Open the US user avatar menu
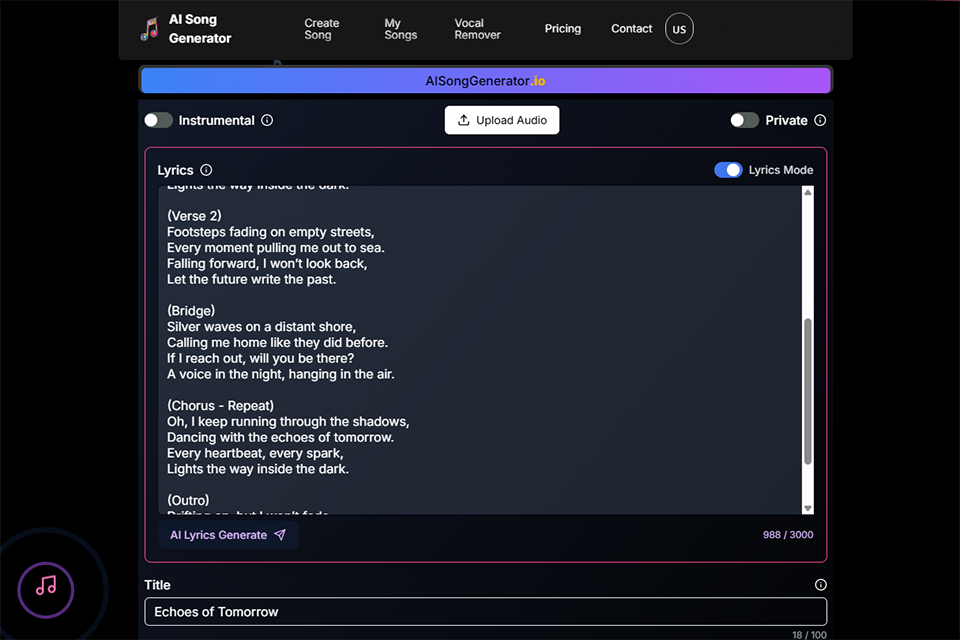Screen dimensions: 960x640 click(x=679, y=29)
